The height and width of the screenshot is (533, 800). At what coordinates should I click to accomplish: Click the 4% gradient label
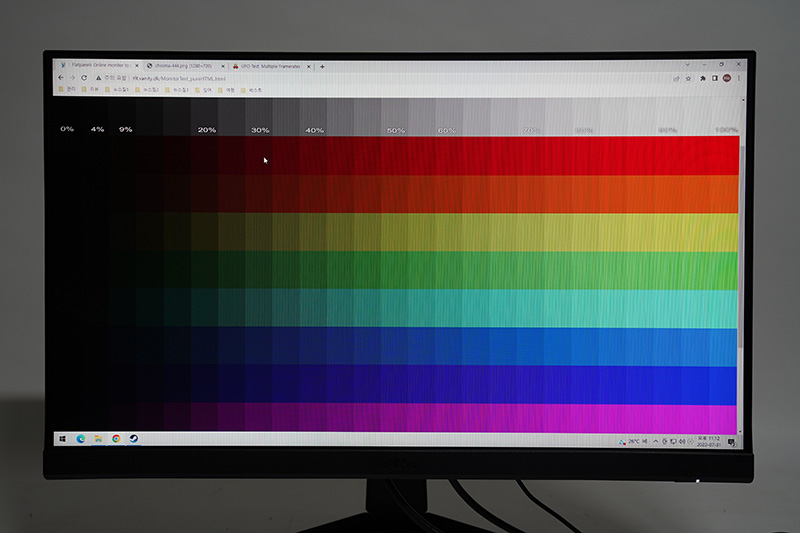pos(97,130)
